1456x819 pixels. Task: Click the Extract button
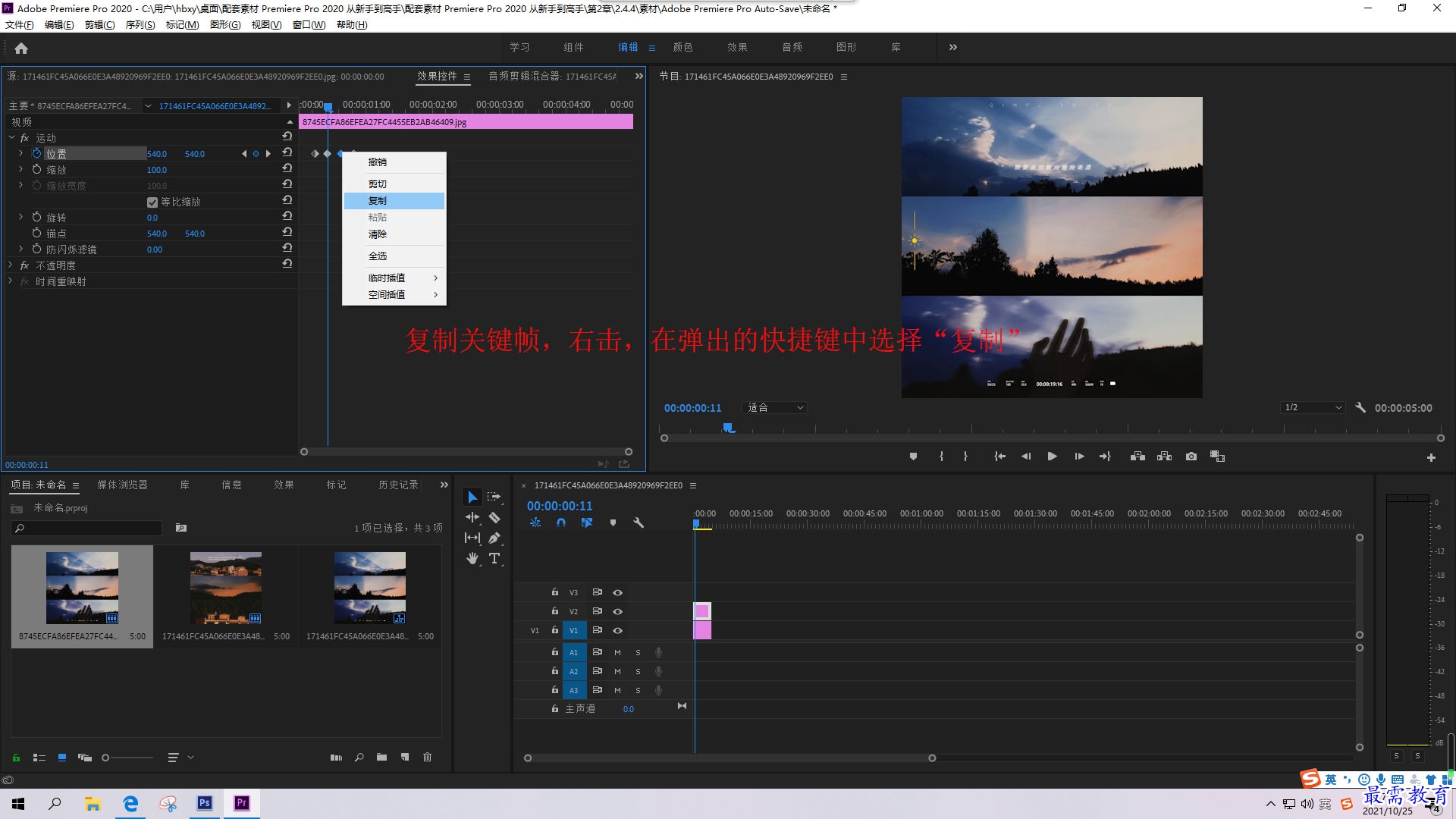click(x=1164, y=457)
